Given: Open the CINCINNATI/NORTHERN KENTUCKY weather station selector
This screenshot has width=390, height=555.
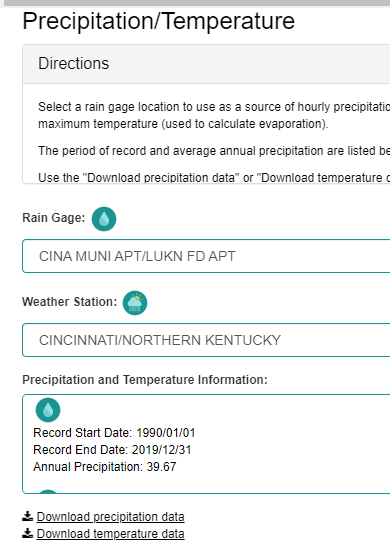Looking at the screenshot, I should (206, 340).
